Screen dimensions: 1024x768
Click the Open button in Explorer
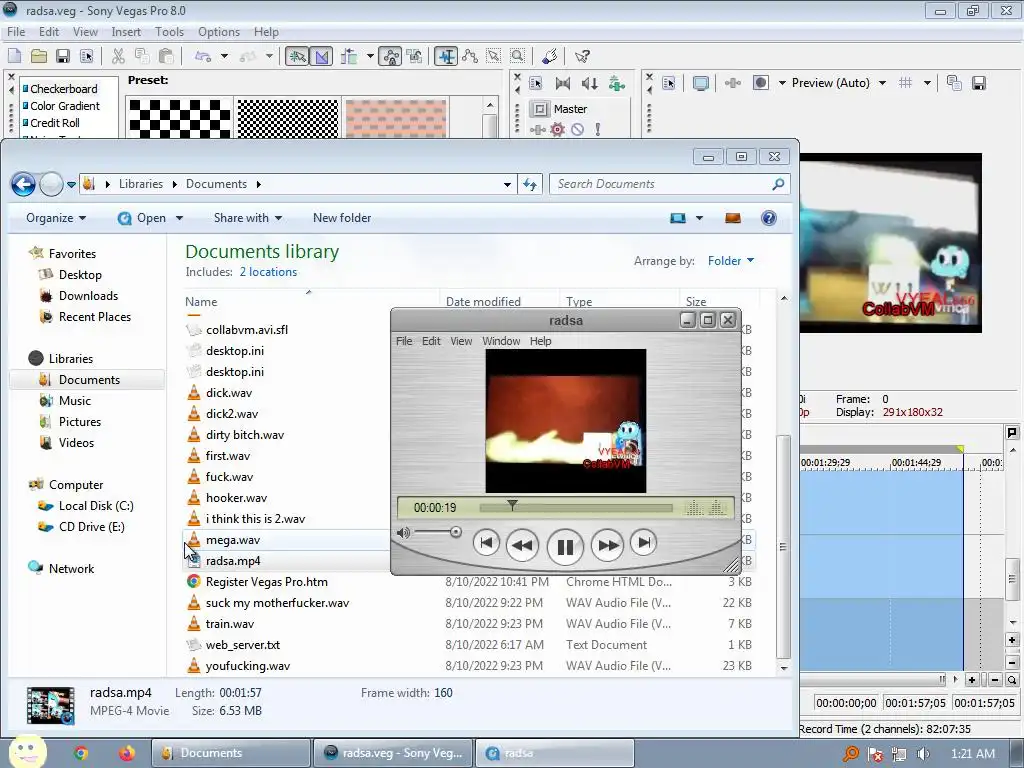coord(144,218)
